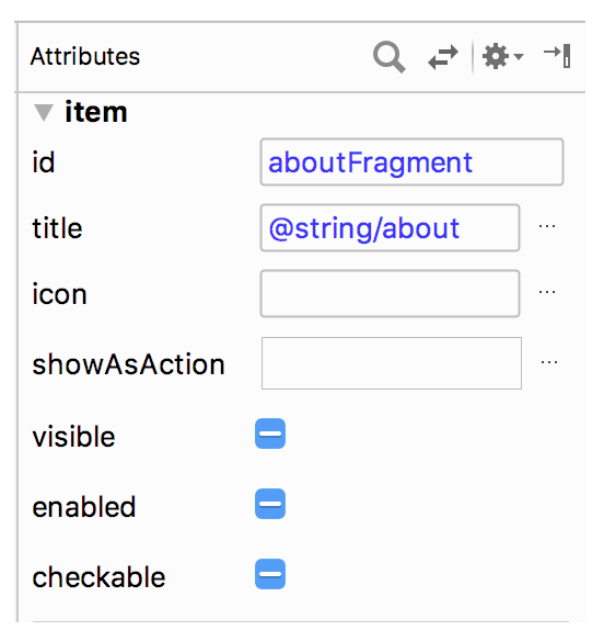Image resolution: width=612 pixels, height=640 pixels.
Task: Toggle the enabled checkbox
Action: pyautogui.click(x=270, y=505)
